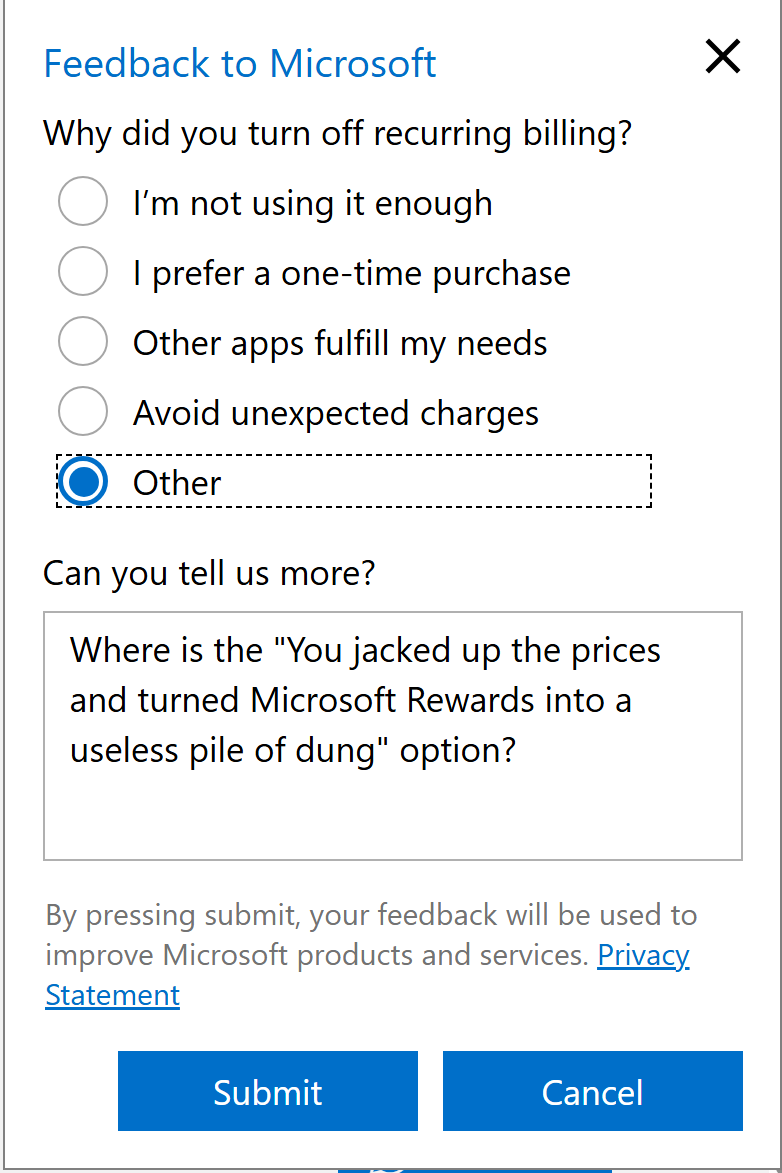Pick the "Other apps fulfill my needs" radio button
The height and width of the screenshot is (1173, 782).
pos(83,342)
